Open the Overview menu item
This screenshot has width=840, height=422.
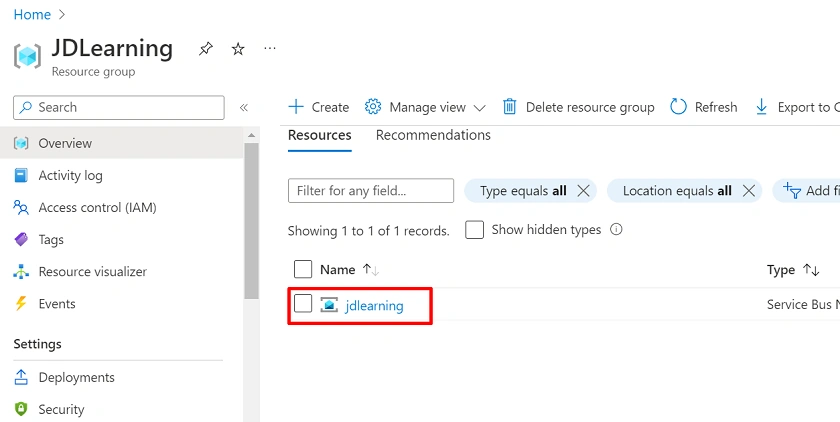tap(122, 143)
